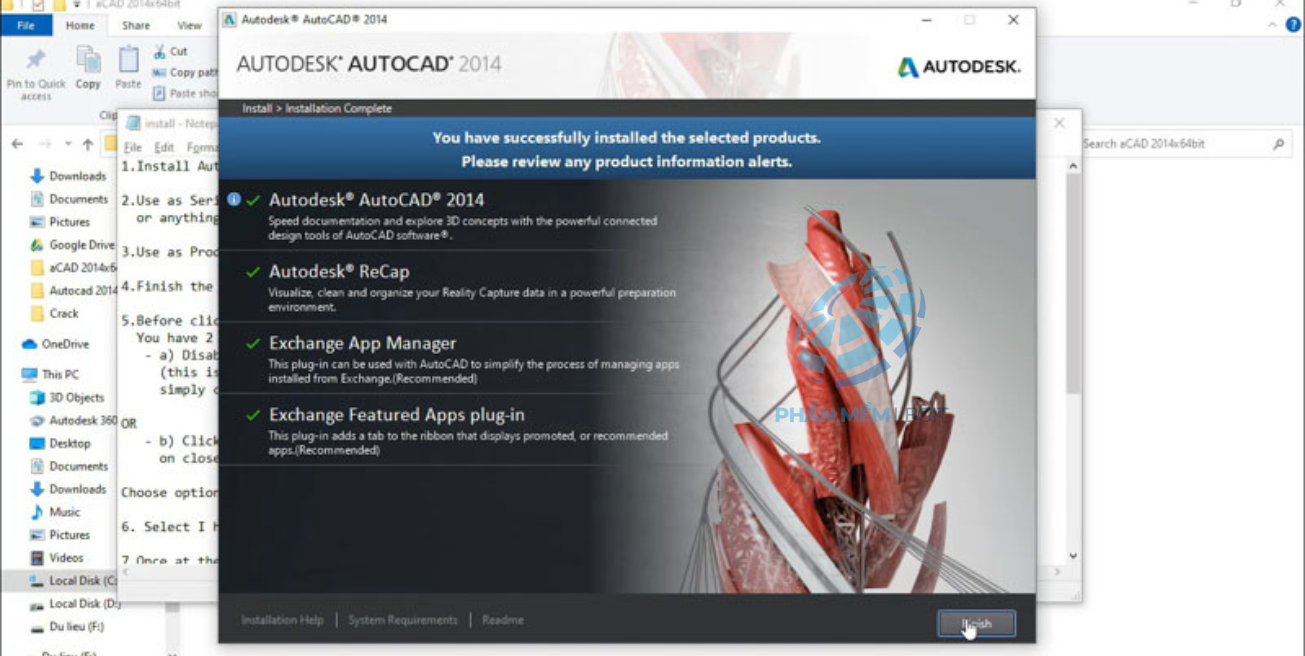The width and height of the screenshot is (1305, 656).
Task: Click the magnifier icon in the Explorer search box
Action: 1279,144
